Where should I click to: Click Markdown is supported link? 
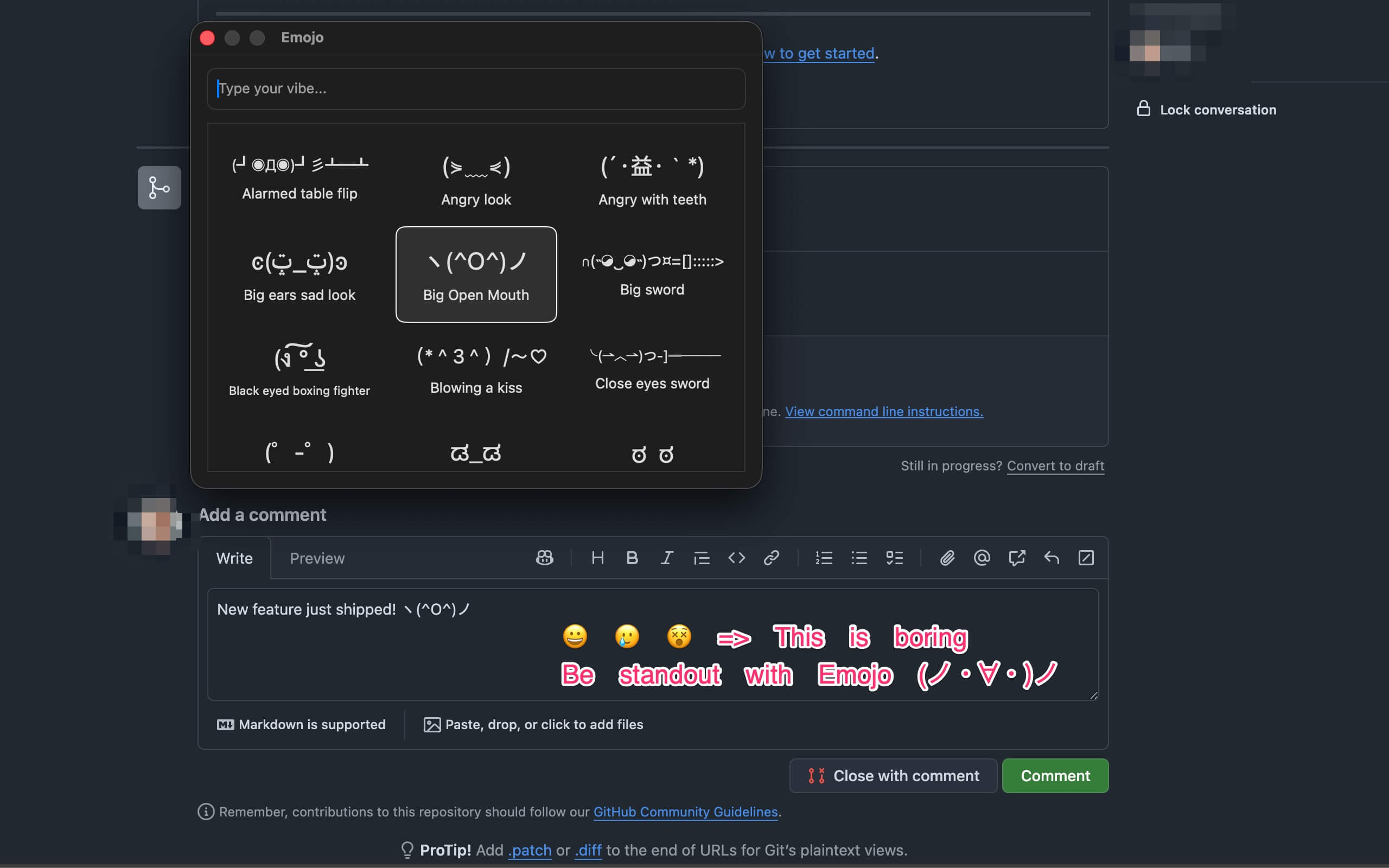(301, 724)
